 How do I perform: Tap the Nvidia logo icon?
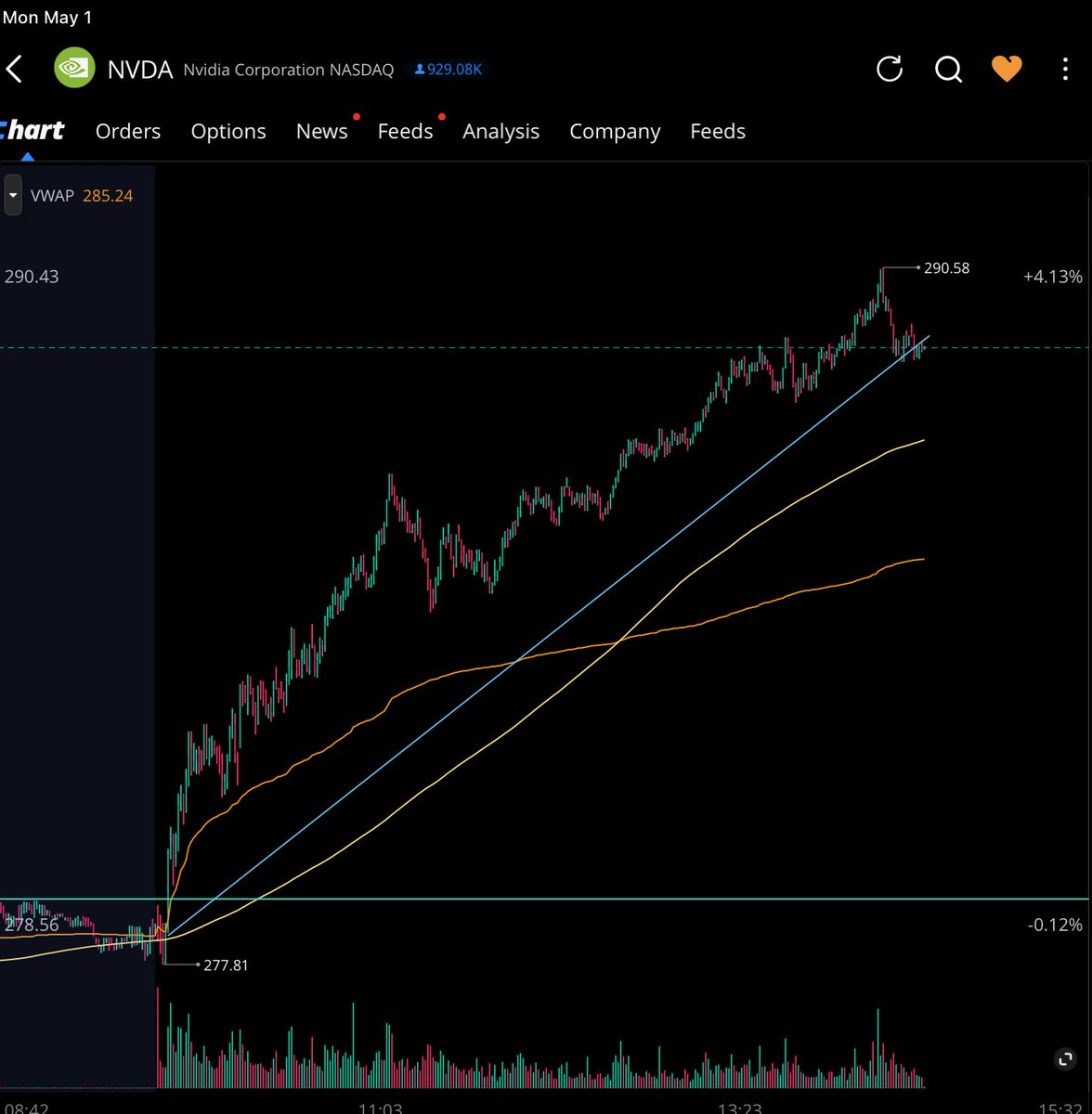point(74,69)
